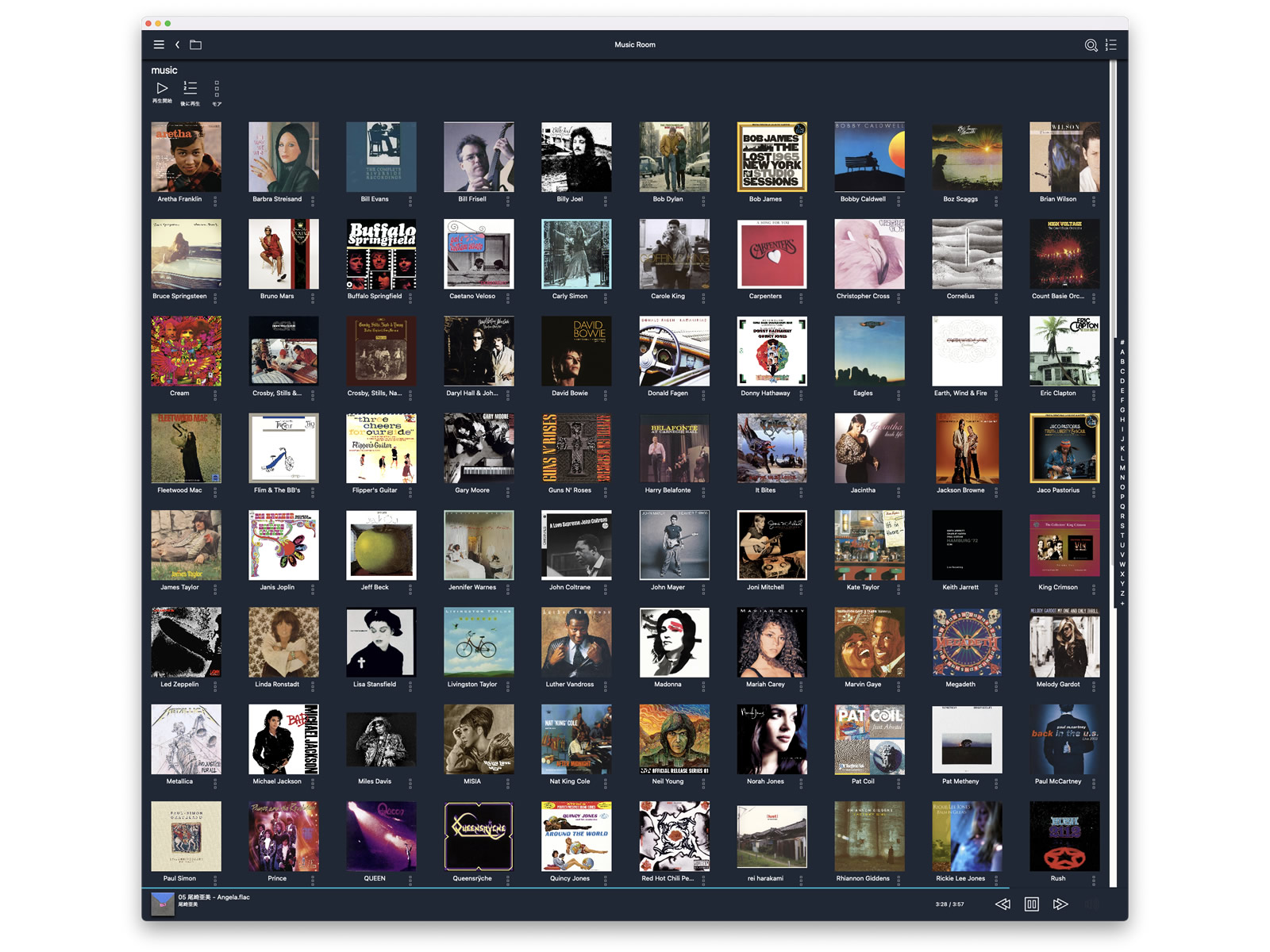Image resolution: width=1270 pixels, height=952 pixels.
Task: Open the play queue list icon
Action: pos(1111,45)
